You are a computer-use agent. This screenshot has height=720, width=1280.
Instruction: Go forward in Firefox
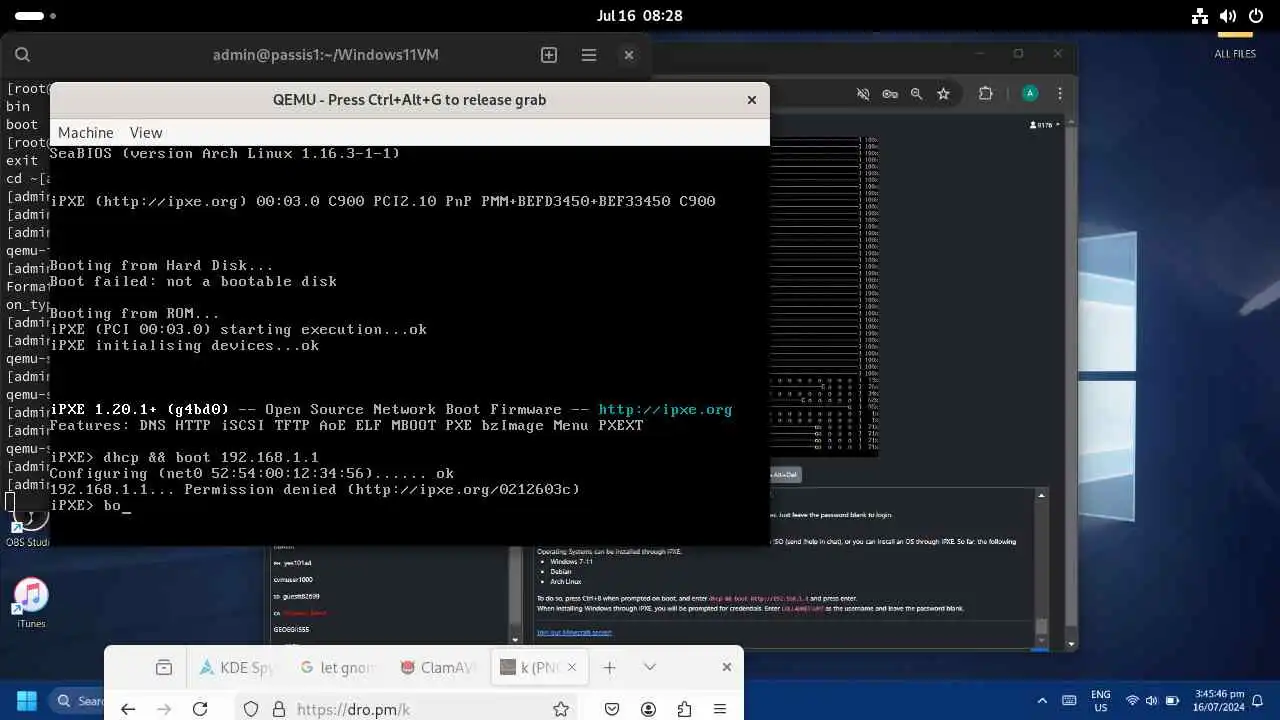[164, 709]
